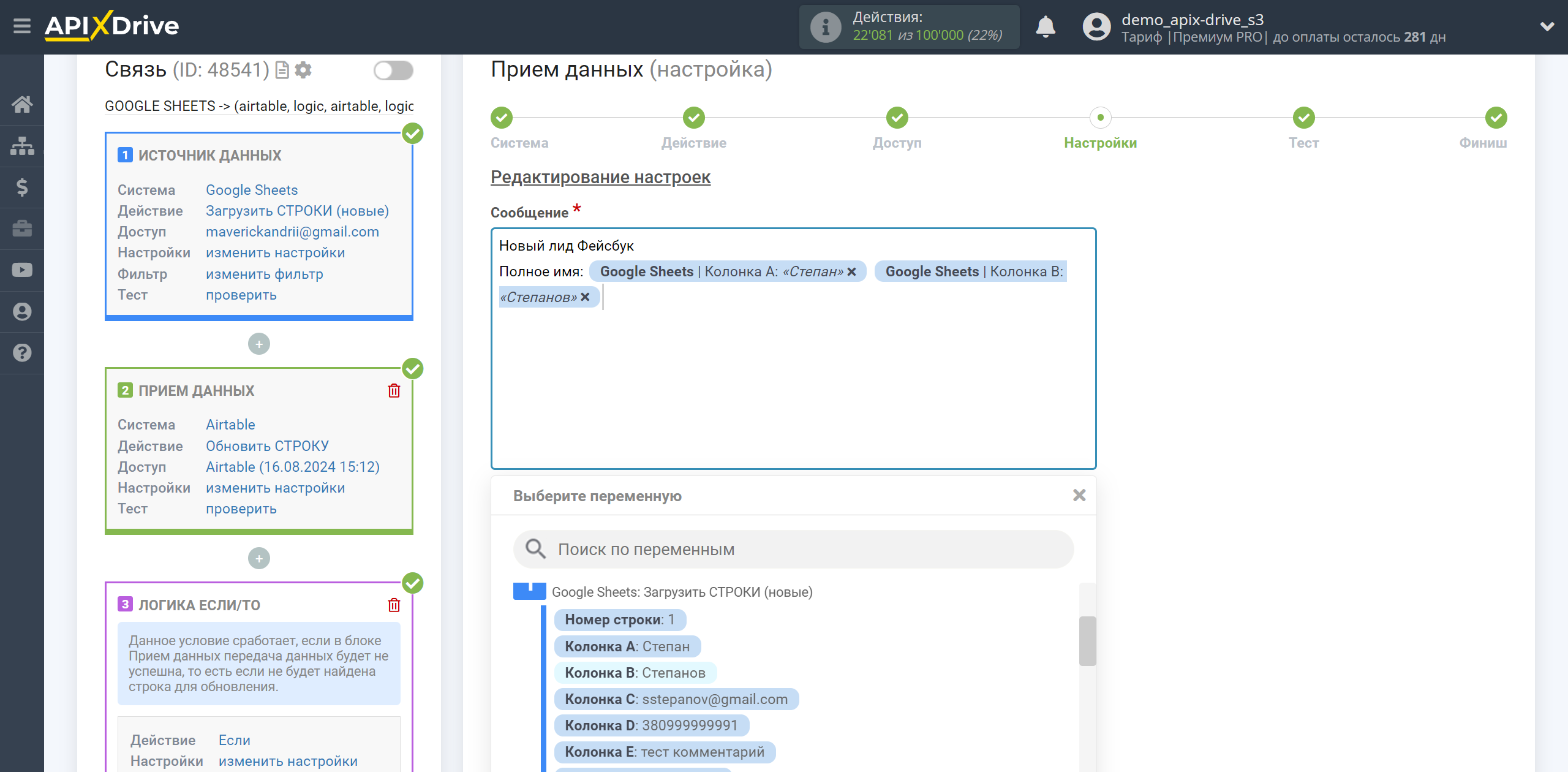Open billing dollar icon in sidebar
Viewport: 1568px width, 772px height.
tap(22, 187)
